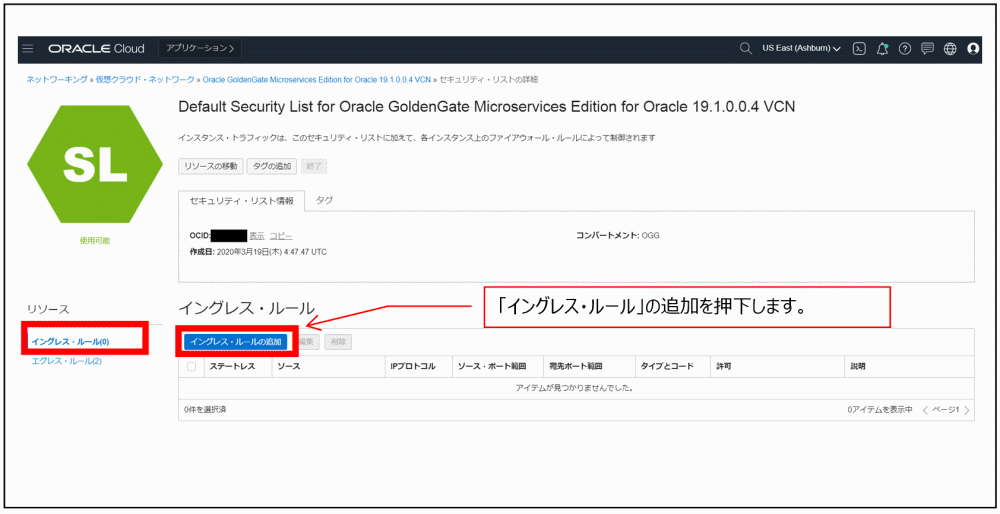Click タグの追加 button
1000x514 pixels.
pyautogui.click(x=272, y=166)
